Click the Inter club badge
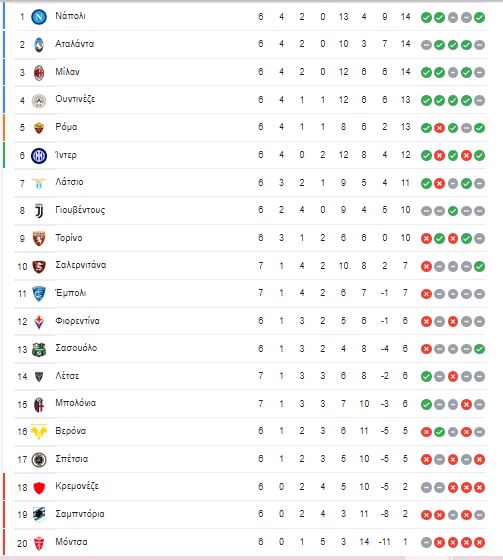This screenshot has width=503, height=560. tap(39, 156)
